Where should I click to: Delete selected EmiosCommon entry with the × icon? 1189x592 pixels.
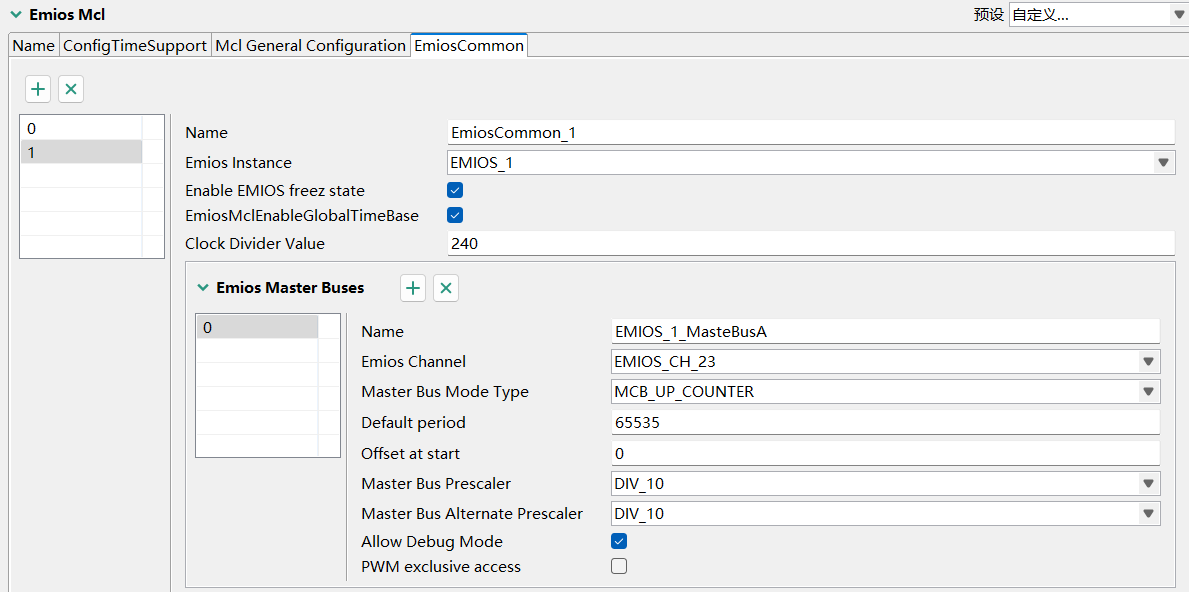70,88
